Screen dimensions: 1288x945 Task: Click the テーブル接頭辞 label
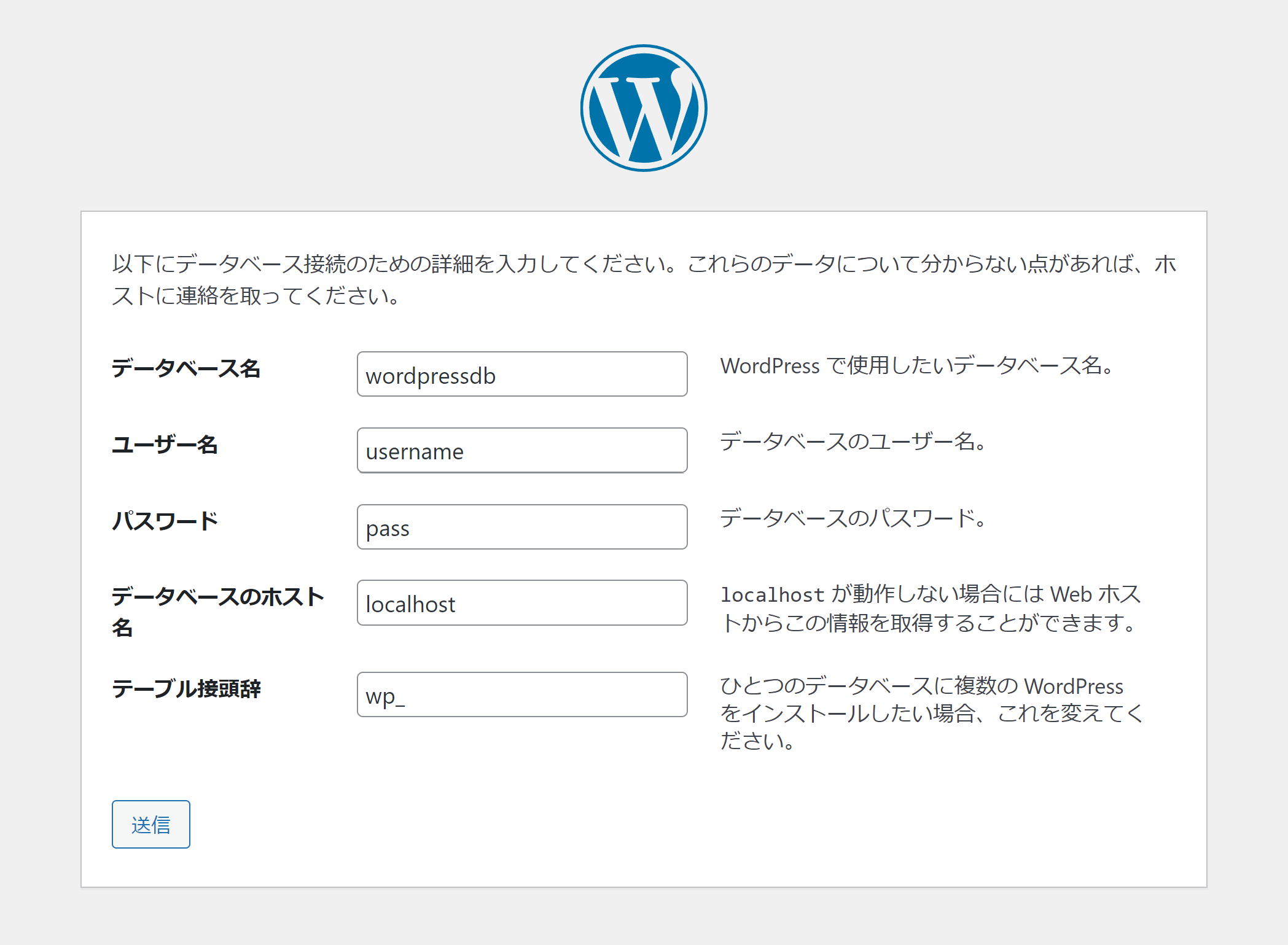(186, 689)
